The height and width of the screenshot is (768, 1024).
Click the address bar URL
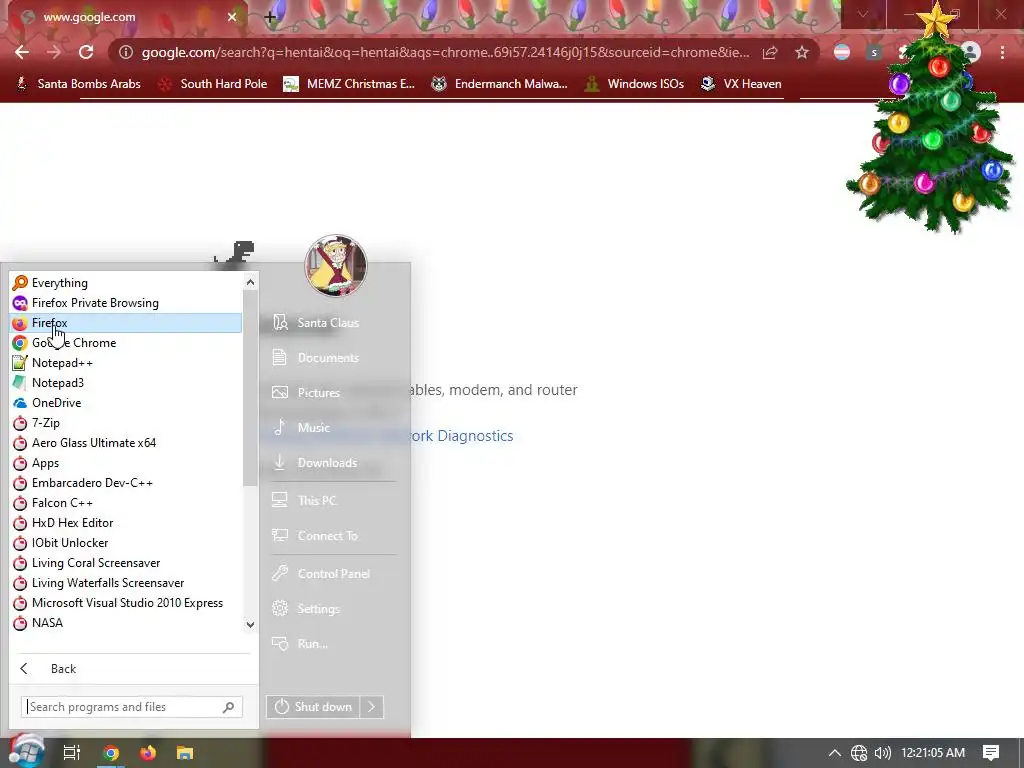pos(445,52)
